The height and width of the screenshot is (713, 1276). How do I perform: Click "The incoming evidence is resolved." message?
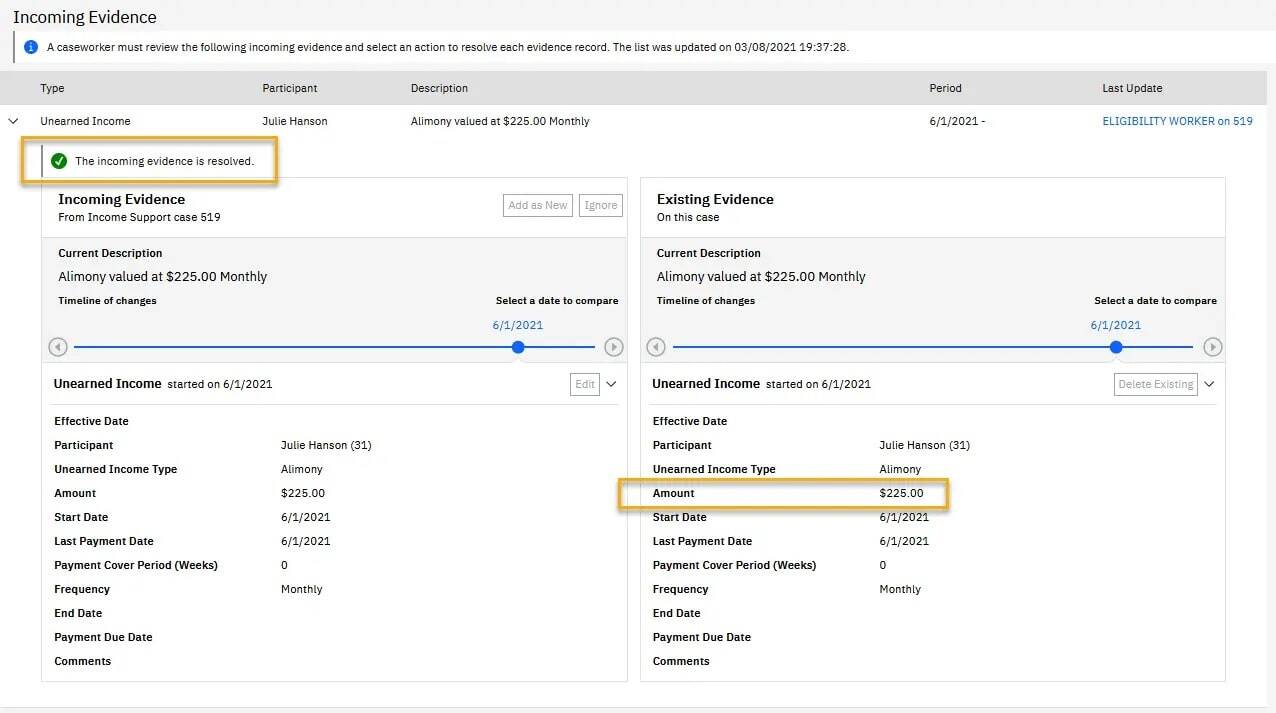click(x=165, y=161)
